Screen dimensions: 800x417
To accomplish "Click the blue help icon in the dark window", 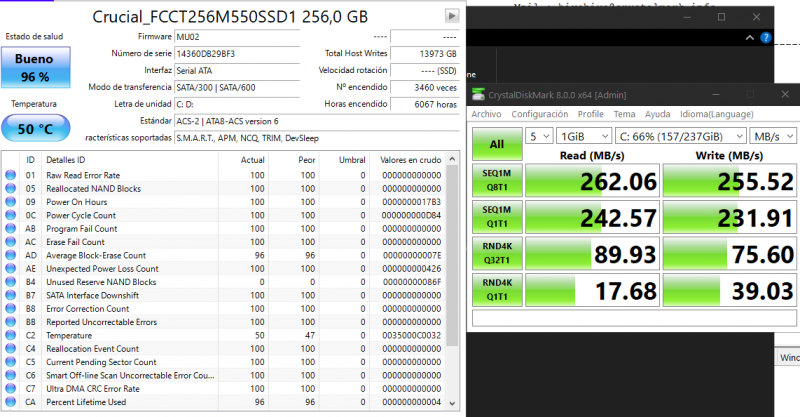I will click(765, 37).
